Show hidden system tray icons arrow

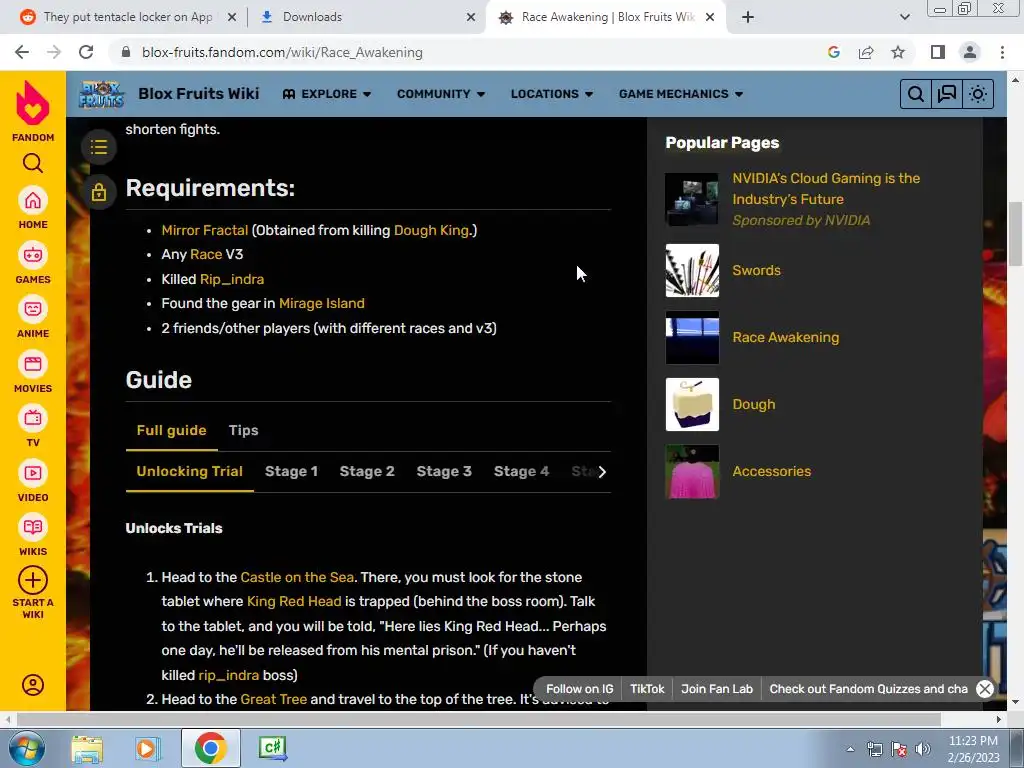tap(850, 749)
